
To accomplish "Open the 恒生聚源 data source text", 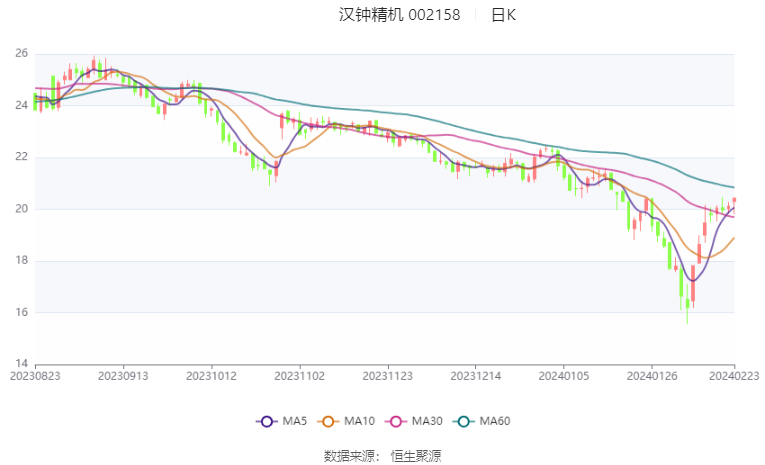I will [x=416, y=456].
